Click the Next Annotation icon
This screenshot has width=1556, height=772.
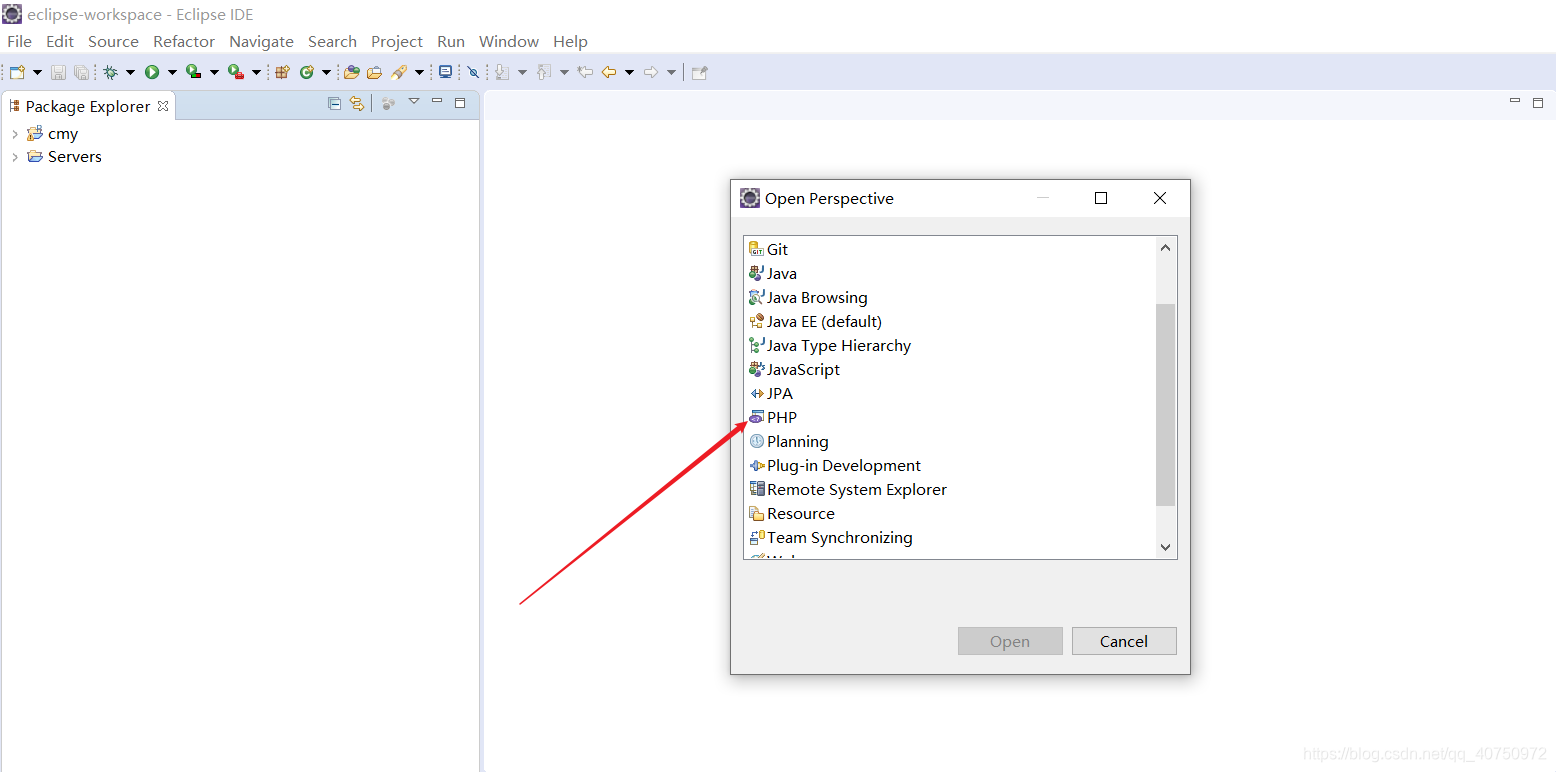pos(501,72)
